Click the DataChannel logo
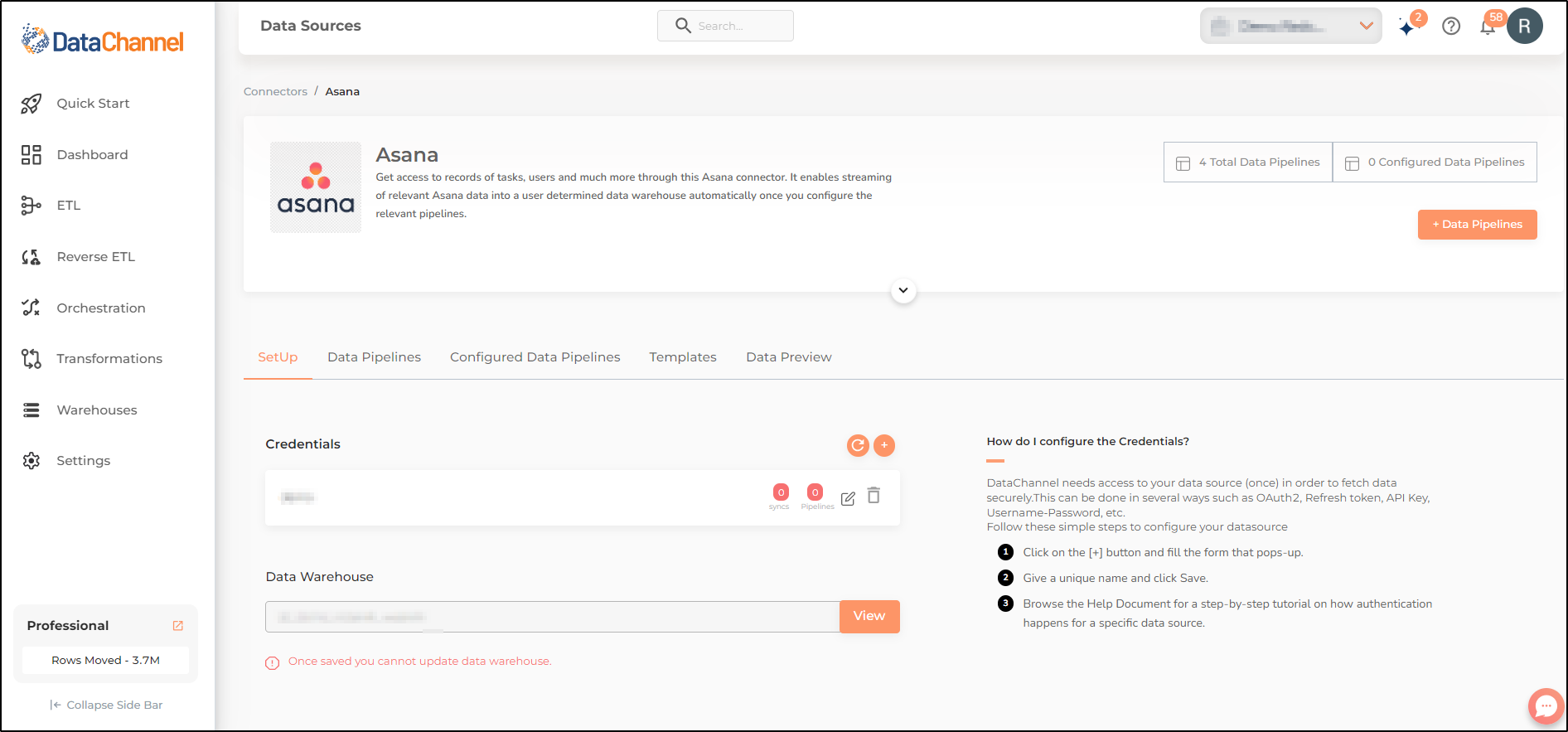The height and width of the screenshot is (732, 1568). (103, 40)
